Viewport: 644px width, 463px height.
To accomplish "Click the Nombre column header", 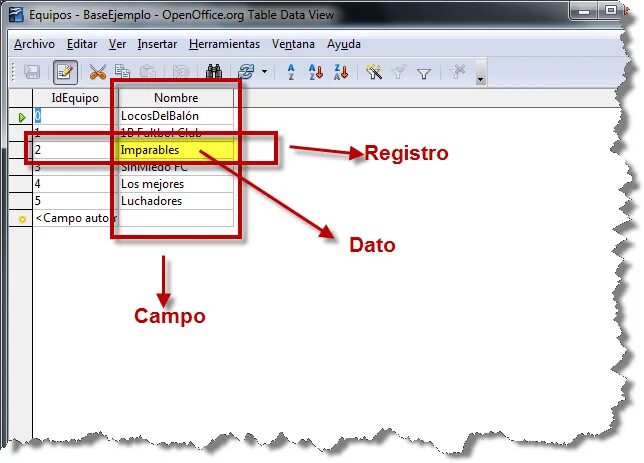I will pyautogui.click(x=176, y=98).
